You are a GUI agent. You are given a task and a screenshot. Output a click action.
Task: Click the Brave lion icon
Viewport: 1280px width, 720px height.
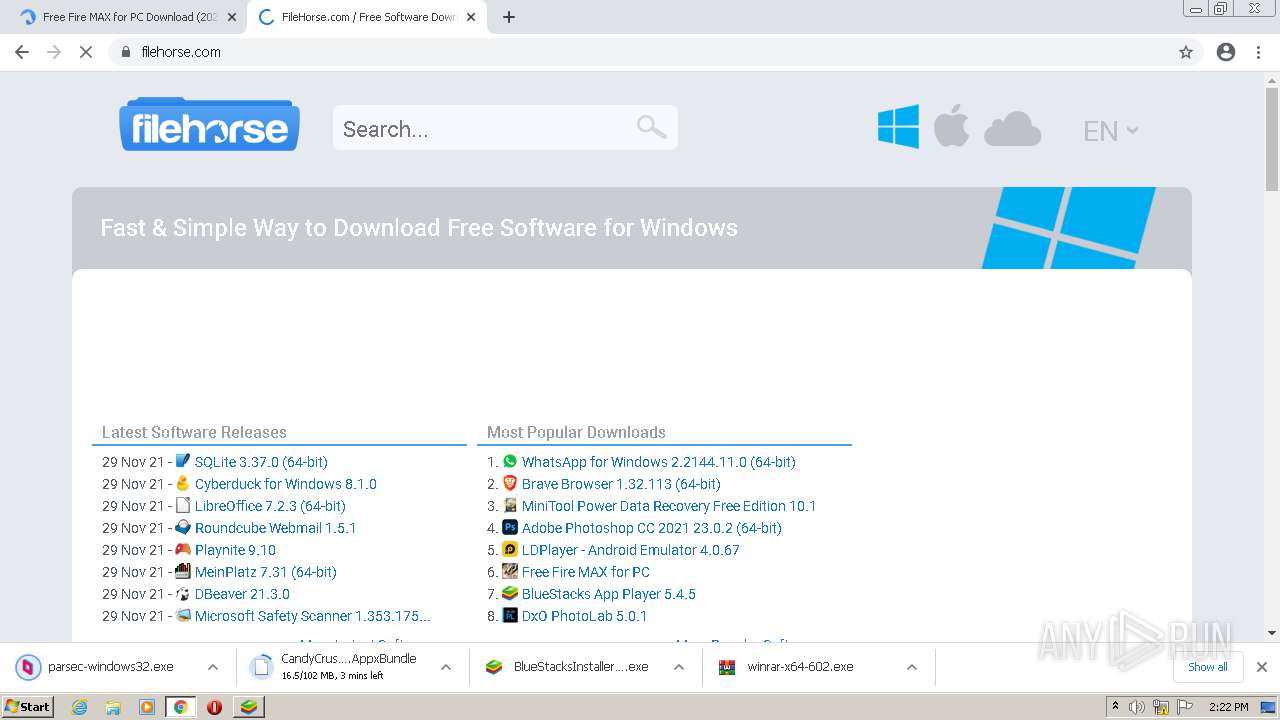[x=510, y=483]
